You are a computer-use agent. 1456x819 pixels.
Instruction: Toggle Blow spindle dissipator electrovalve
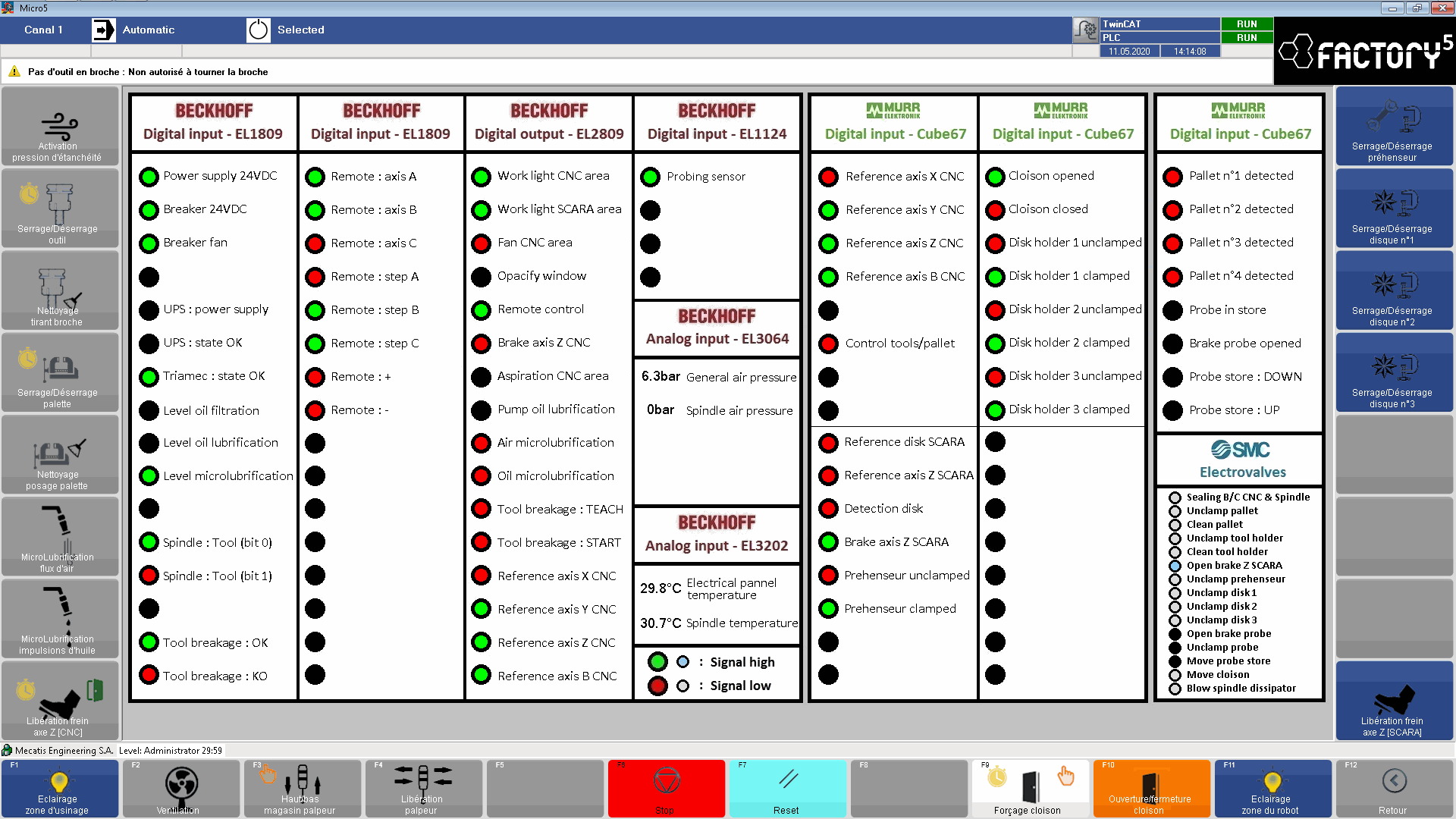(x=1175, y=689)
